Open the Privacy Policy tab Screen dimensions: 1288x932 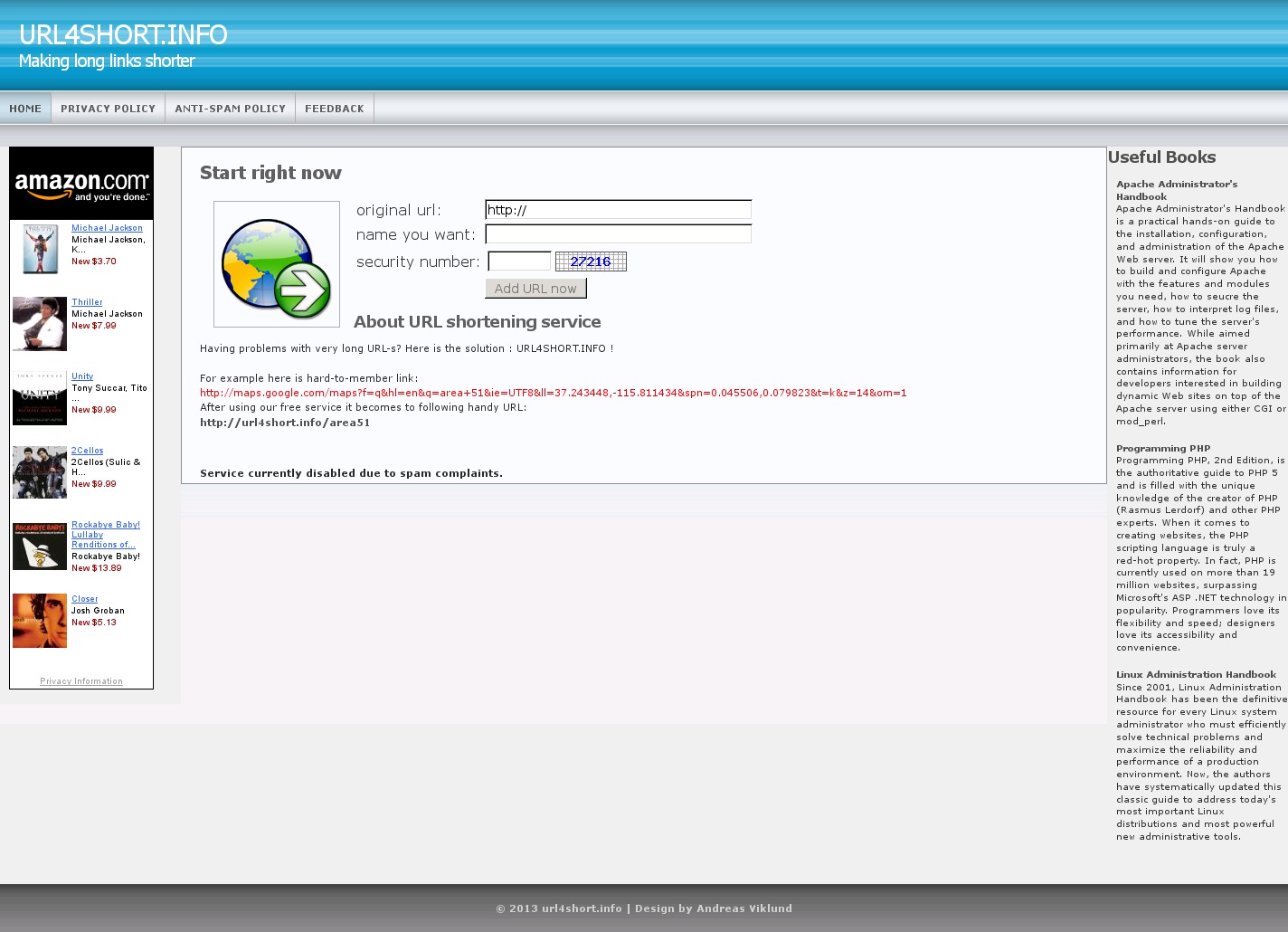[108, 109]
